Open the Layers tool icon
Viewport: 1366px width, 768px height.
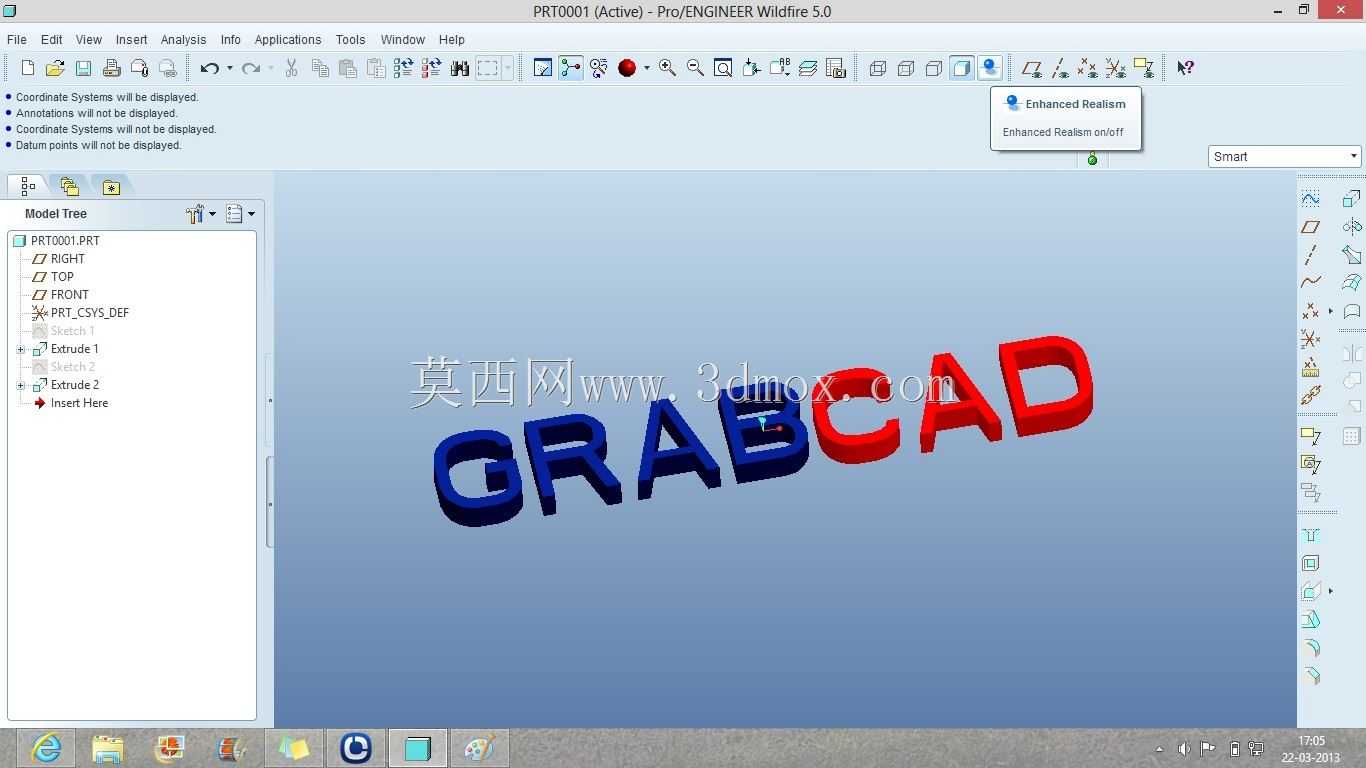pos(808,68)
